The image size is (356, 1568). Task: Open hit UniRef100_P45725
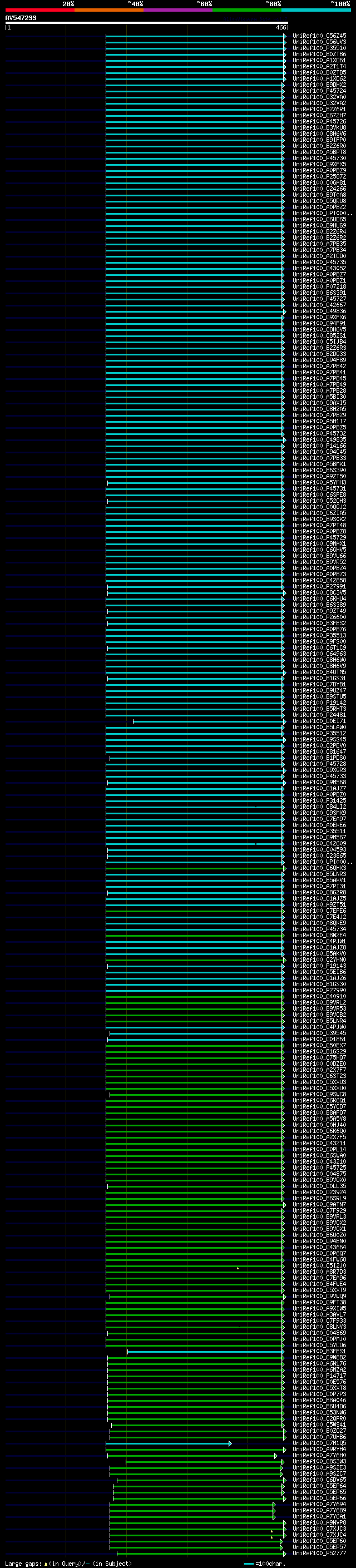pyautogui.click(x=319, y=1168)
